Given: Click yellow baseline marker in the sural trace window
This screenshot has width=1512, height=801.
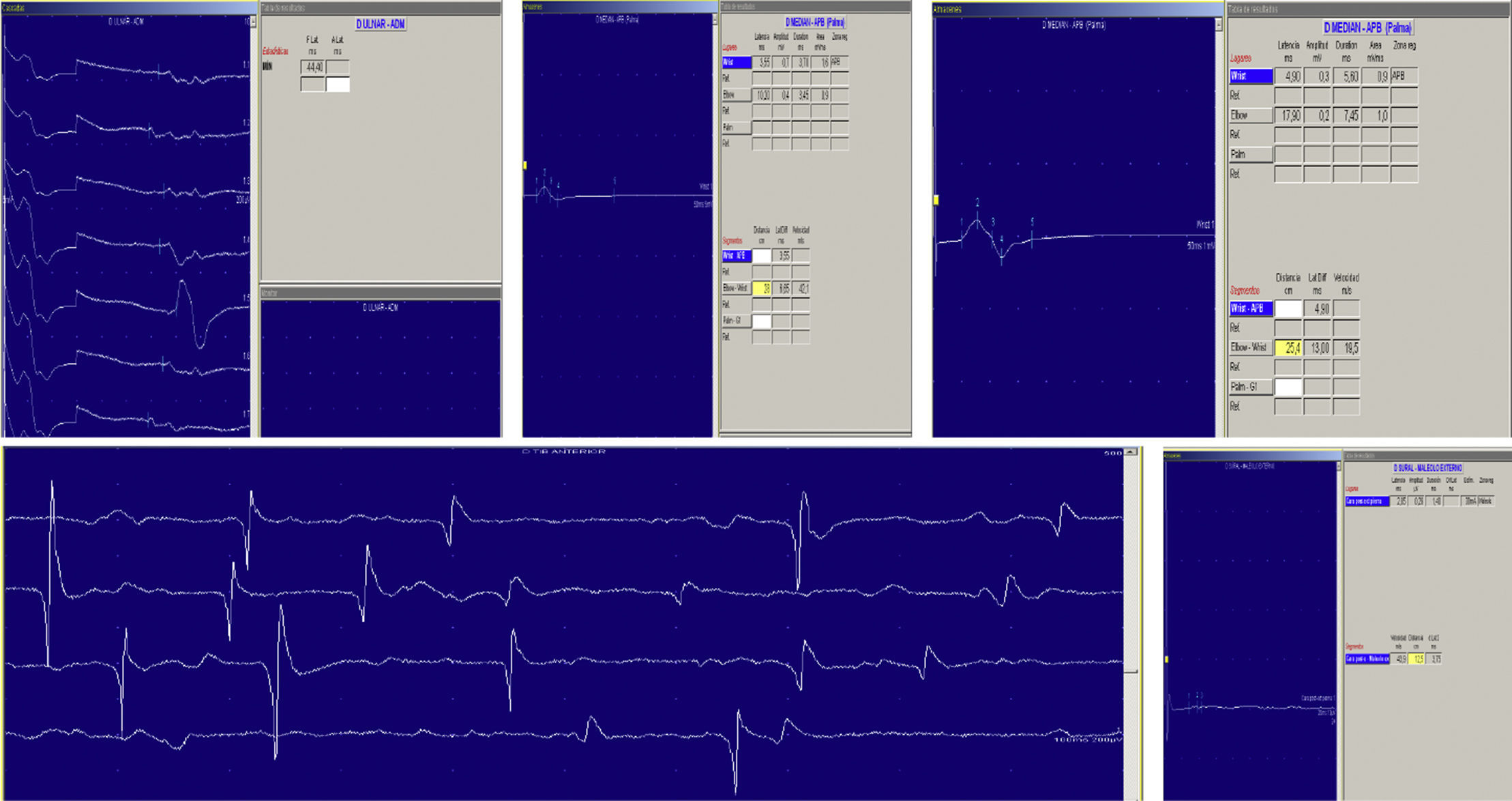Looking at the screenshot, I should 1166,659.
